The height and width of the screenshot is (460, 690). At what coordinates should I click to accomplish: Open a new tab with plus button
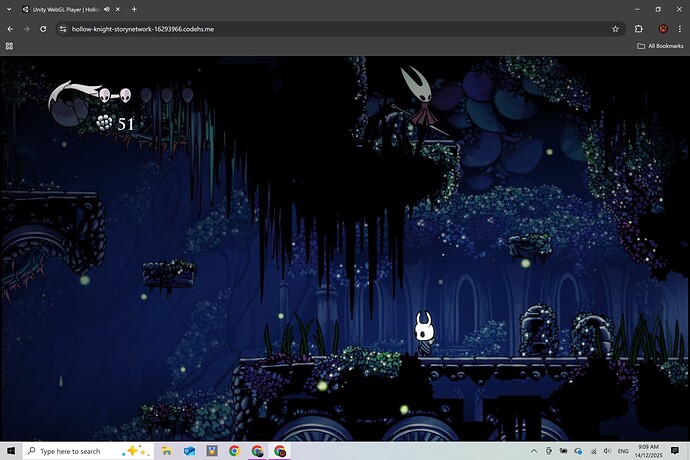[134, 9]
